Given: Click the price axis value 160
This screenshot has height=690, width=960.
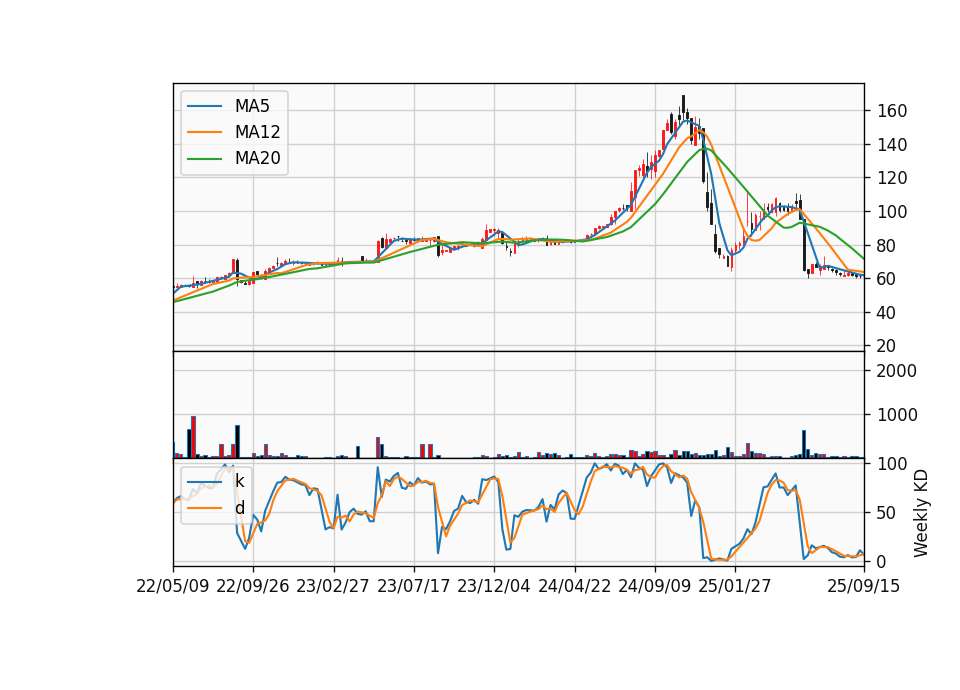Looking at the screenshot, I should click(892, 111).
